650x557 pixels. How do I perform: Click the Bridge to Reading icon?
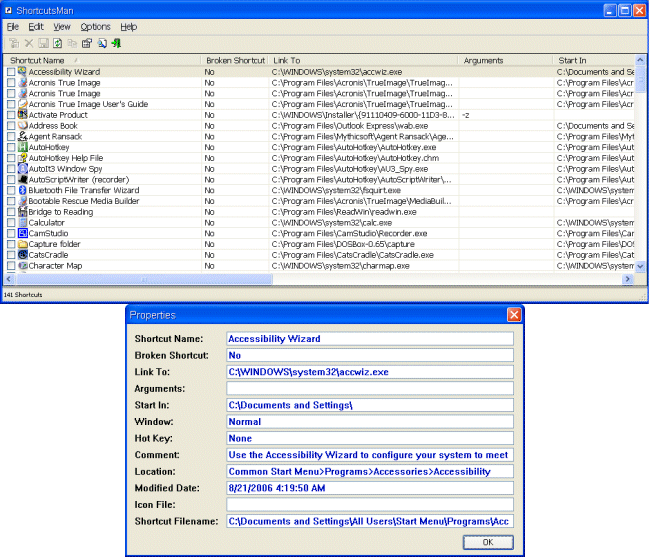(22, 211)
